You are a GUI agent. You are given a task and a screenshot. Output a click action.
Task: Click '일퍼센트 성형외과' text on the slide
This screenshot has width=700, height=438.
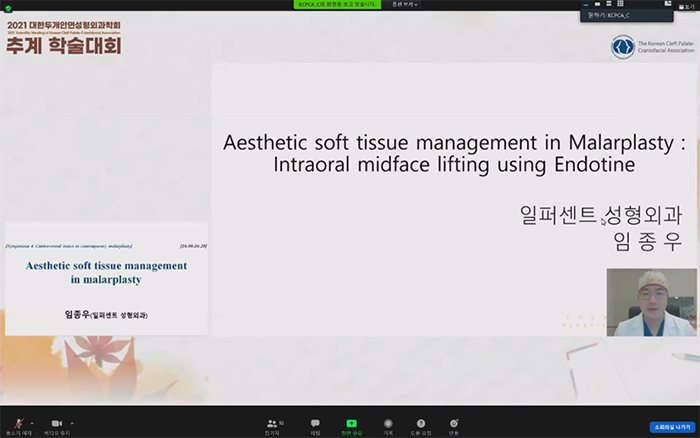600,215
